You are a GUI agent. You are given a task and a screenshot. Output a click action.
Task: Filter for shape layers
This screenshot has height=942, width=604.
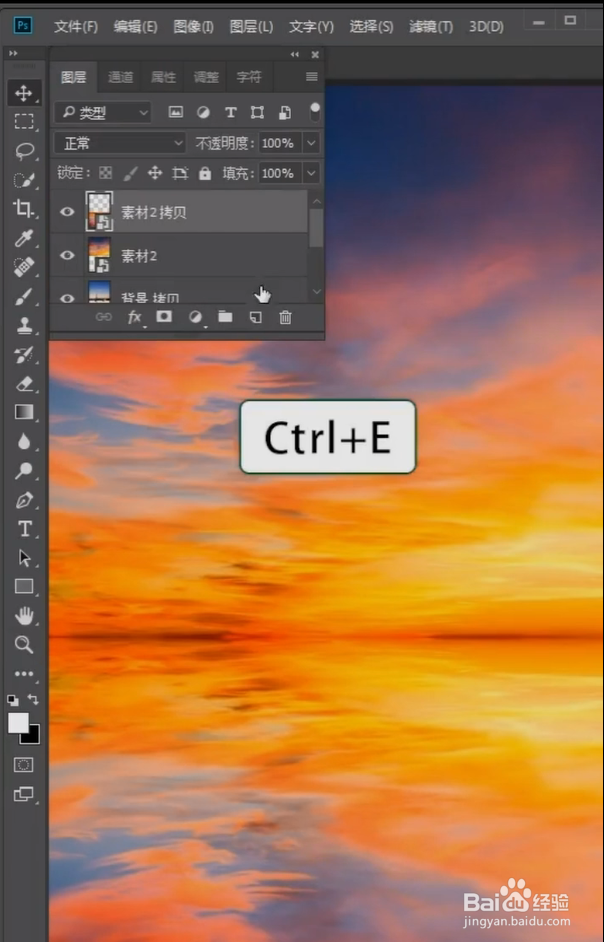tap(257, 112)
